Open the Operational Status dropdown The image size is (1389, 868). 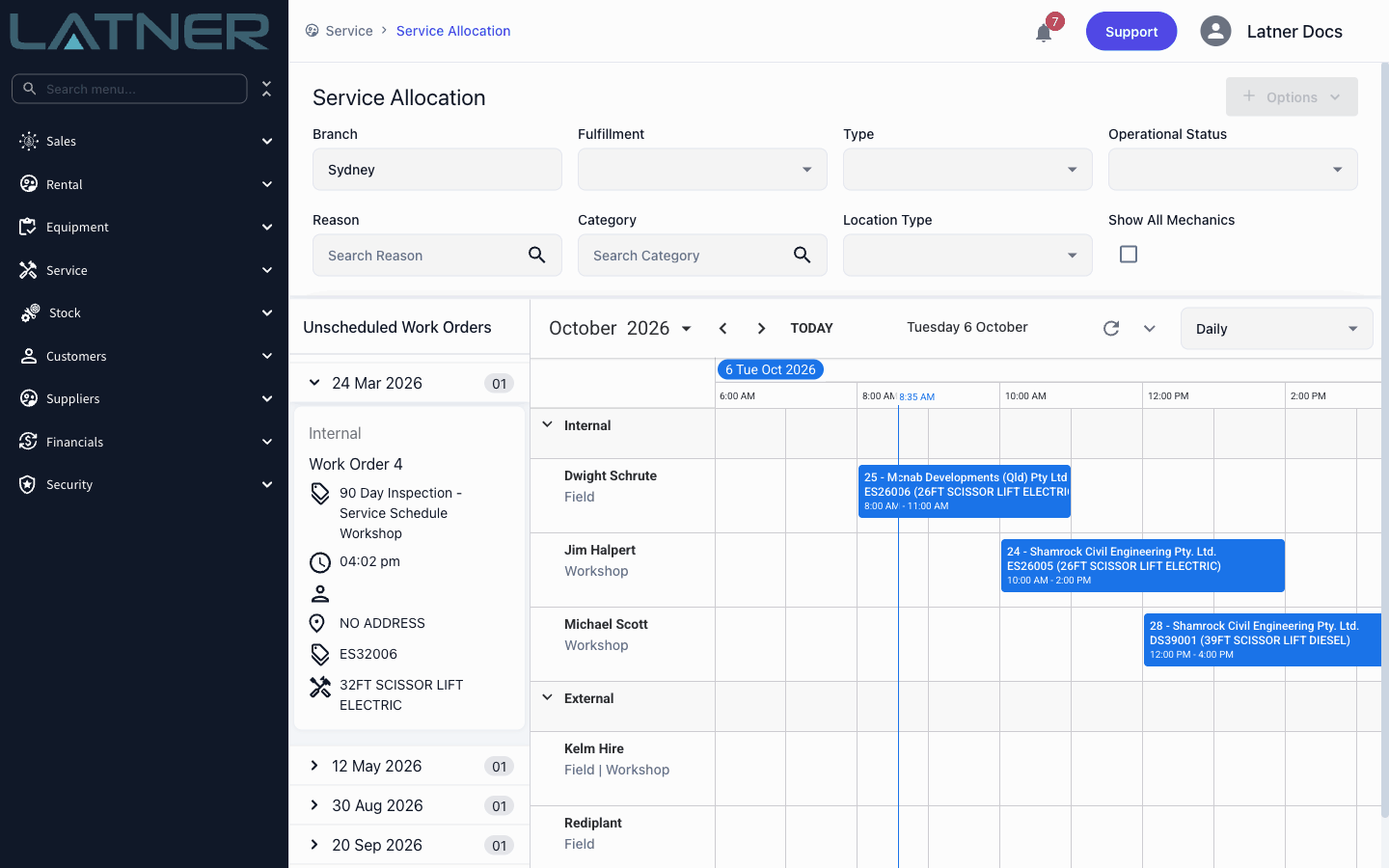click(1233, 170)
